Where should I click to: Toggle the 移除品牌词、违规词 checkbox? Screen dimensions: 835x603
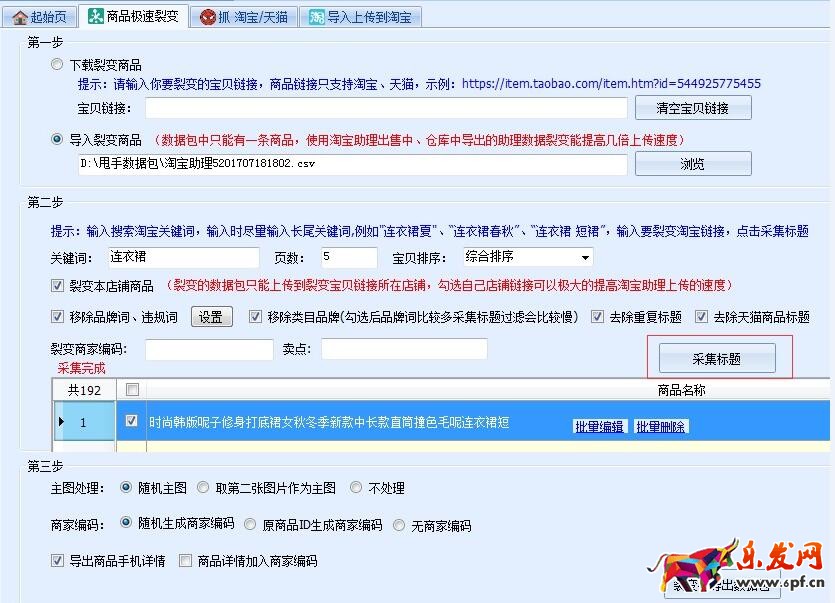tap(58, 317)
